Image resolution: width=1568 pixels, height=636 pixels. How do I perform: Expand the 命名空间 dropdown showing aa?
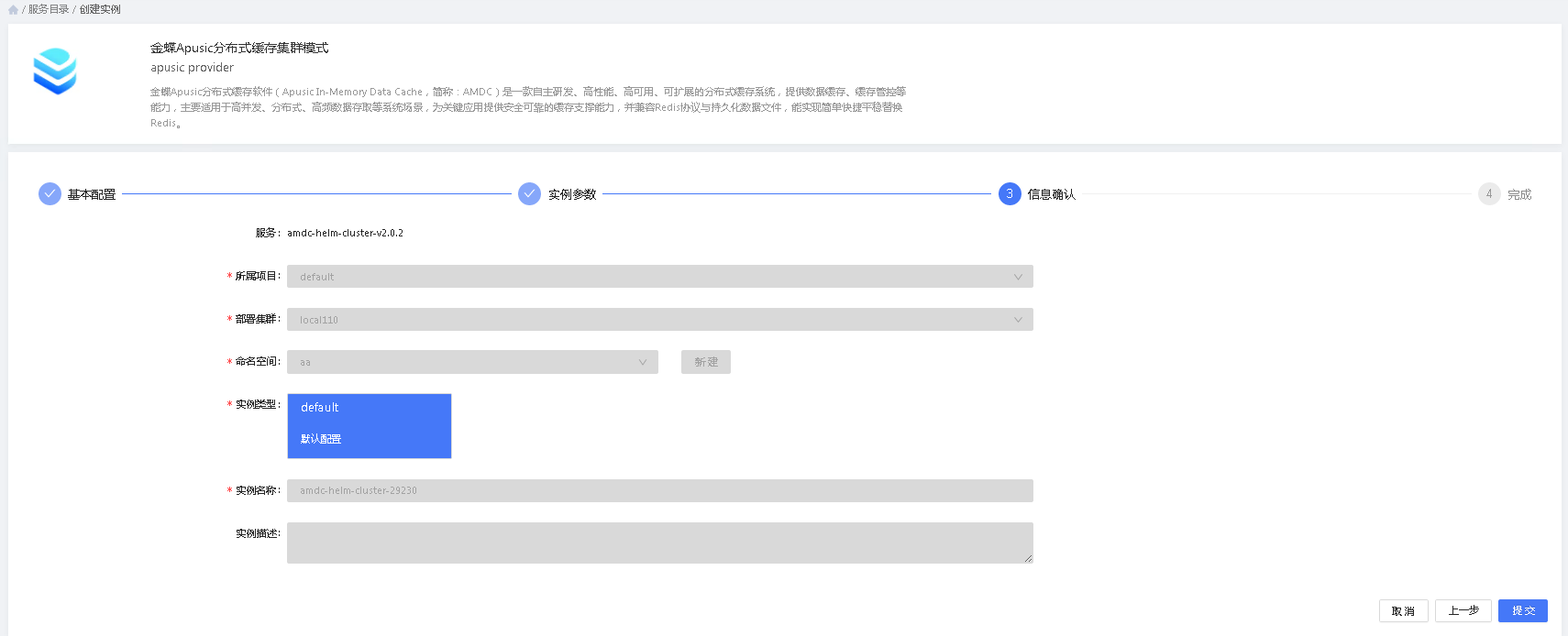coord(472,362)
